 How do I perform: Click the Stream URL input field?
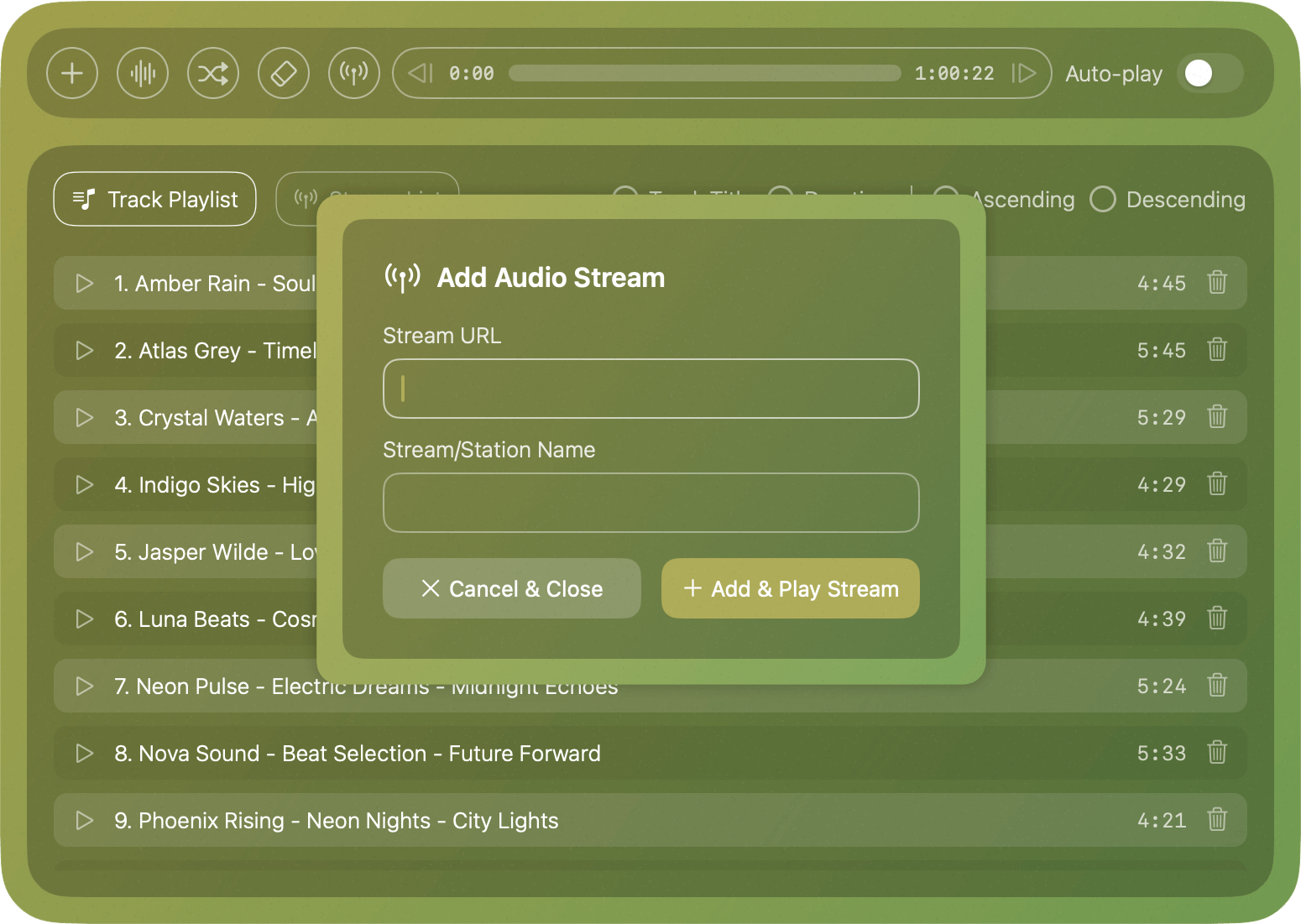pos(650,389)
